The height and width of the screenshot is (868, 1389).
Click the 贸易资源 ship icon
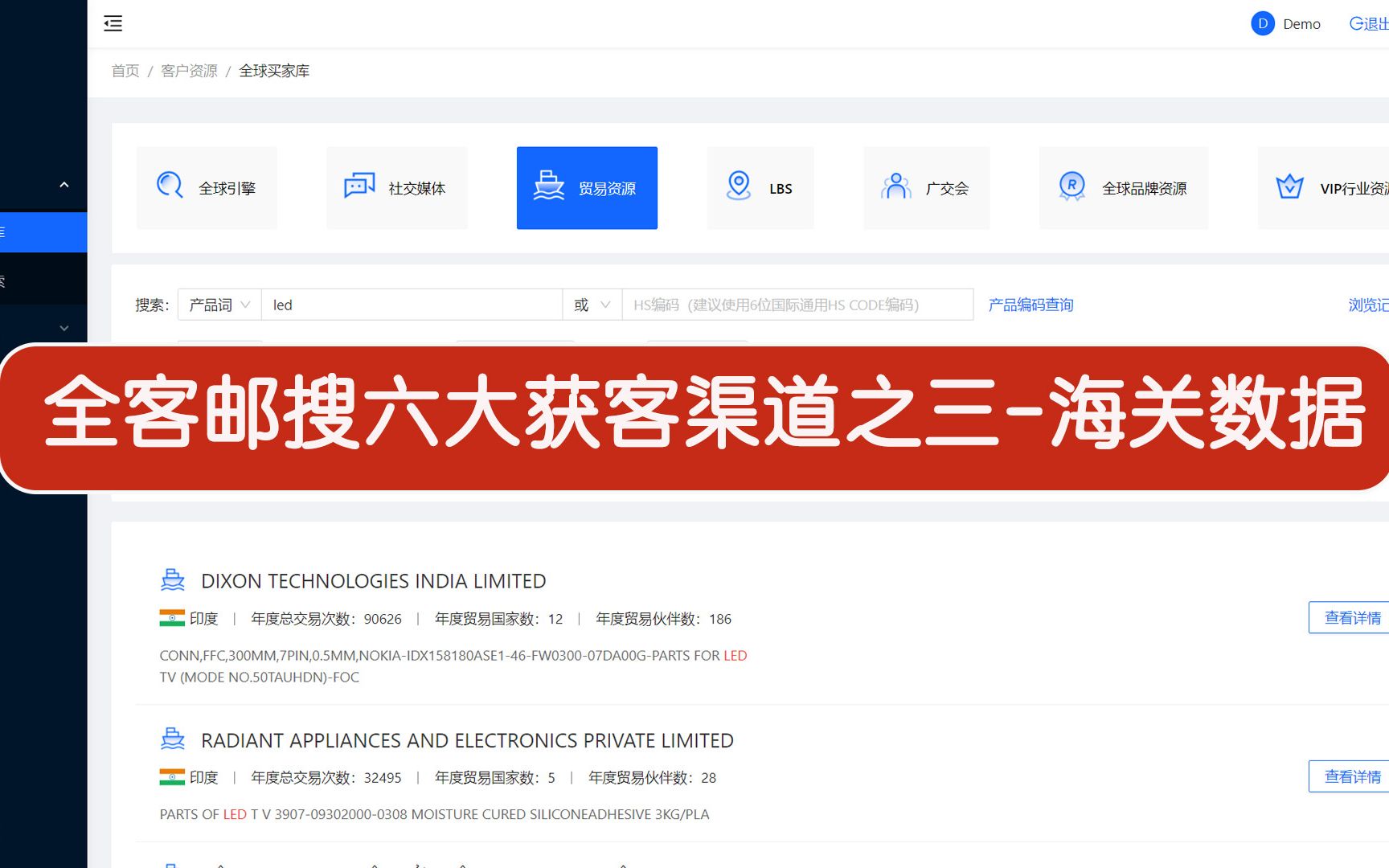[x=550, y=186]
